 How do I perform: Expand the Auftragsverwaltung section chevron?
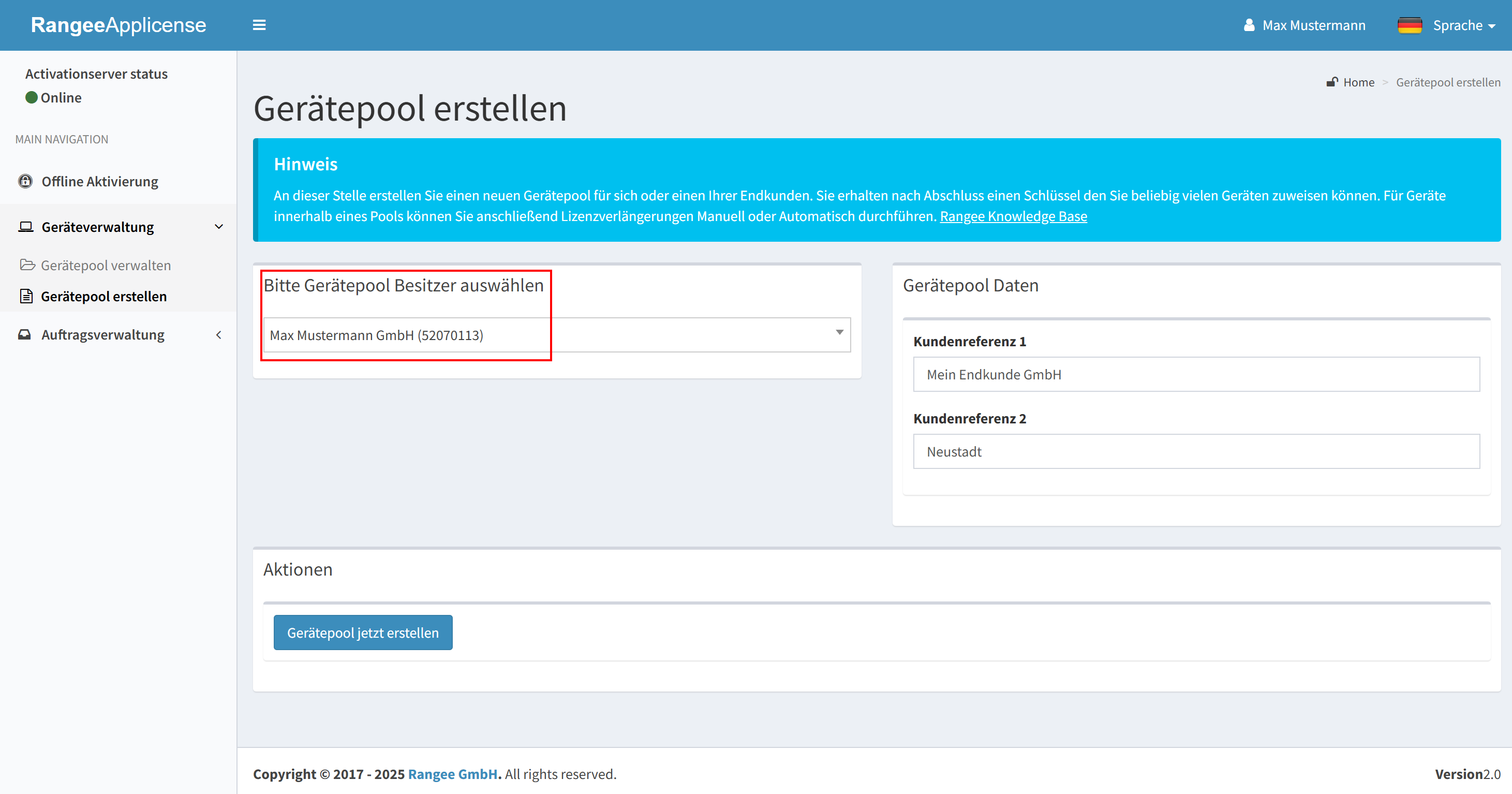[x=219, y=334]
